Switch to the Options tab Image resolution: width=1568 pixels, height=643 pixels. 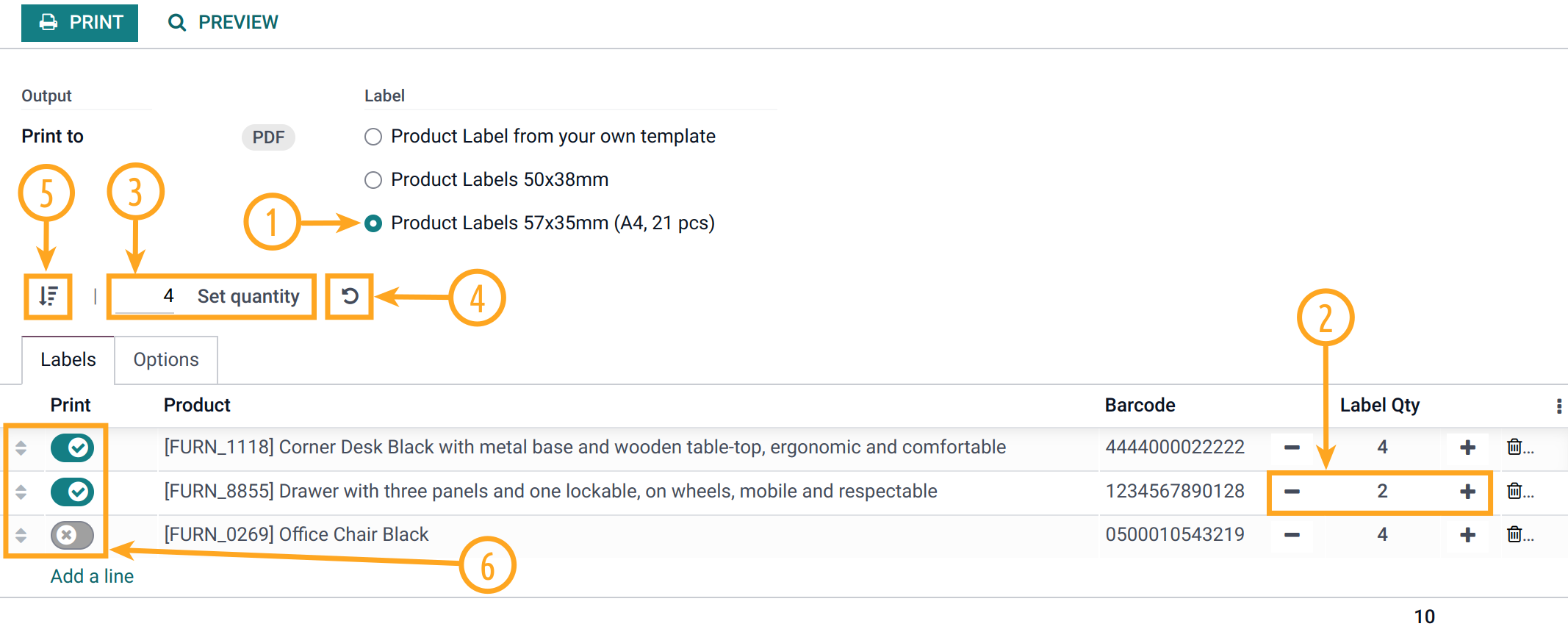(165, 359)
